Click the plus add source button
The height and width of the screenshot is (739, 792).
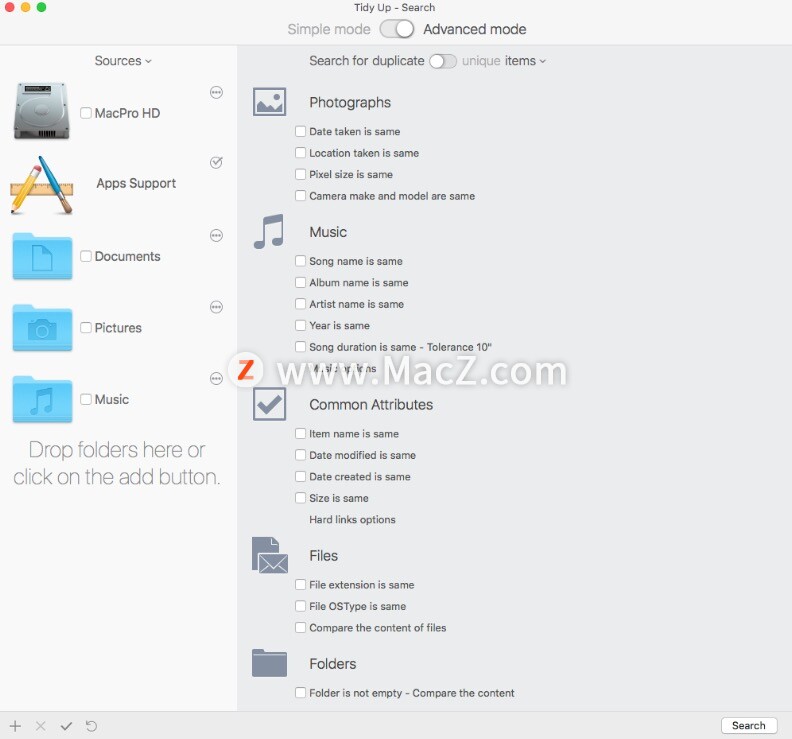15,726
